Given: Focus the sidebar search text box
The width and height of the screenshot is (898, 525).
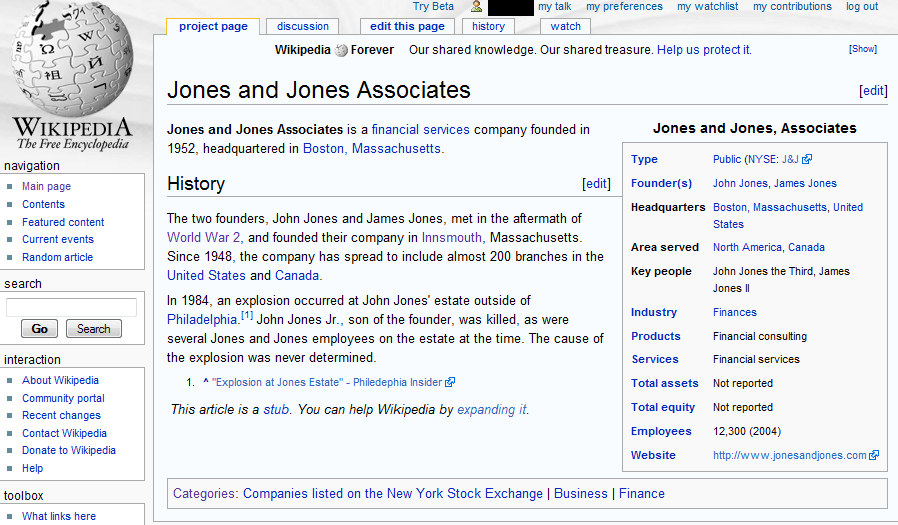Looking at the screenshot, I should [x=71, y=307].
